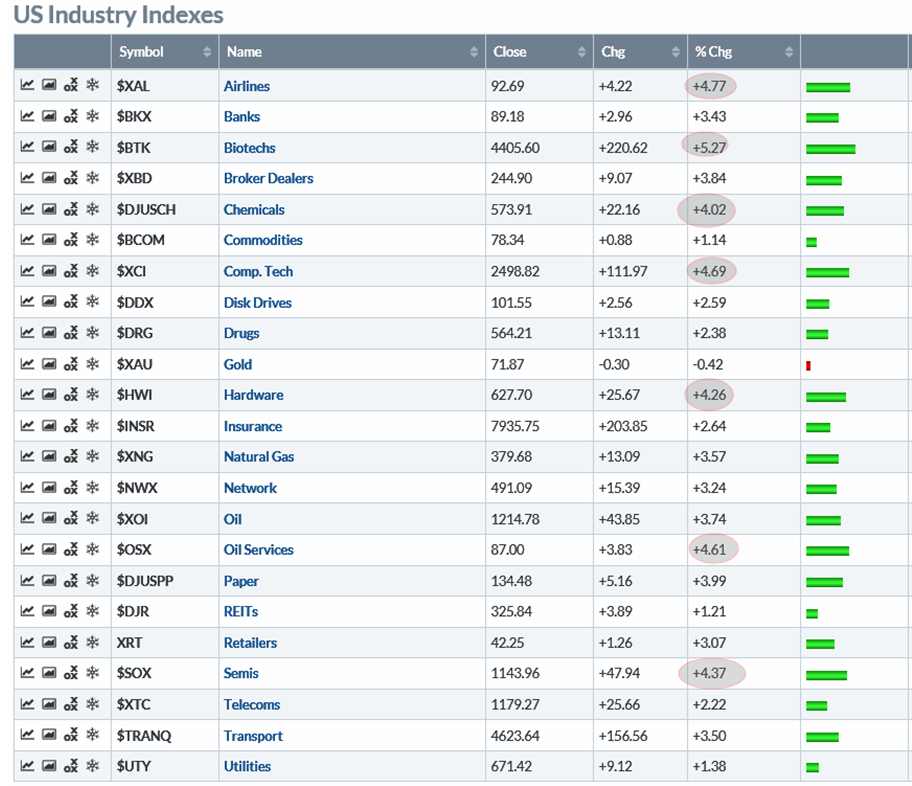
Task: Click the gallery image icon for $BKX Banks
Action: (49, 116)
